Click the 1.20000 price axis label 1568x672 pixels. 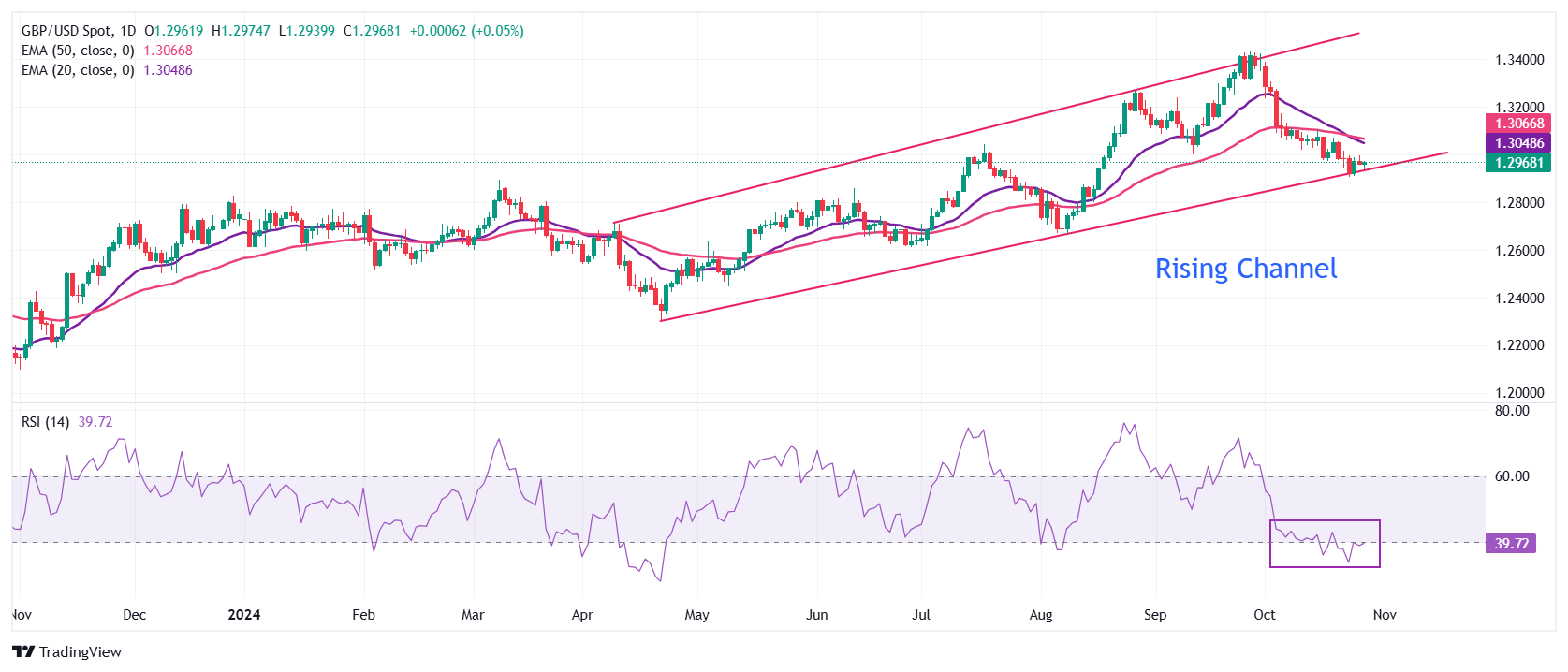pyautogui.click(x=1518, y=393)
